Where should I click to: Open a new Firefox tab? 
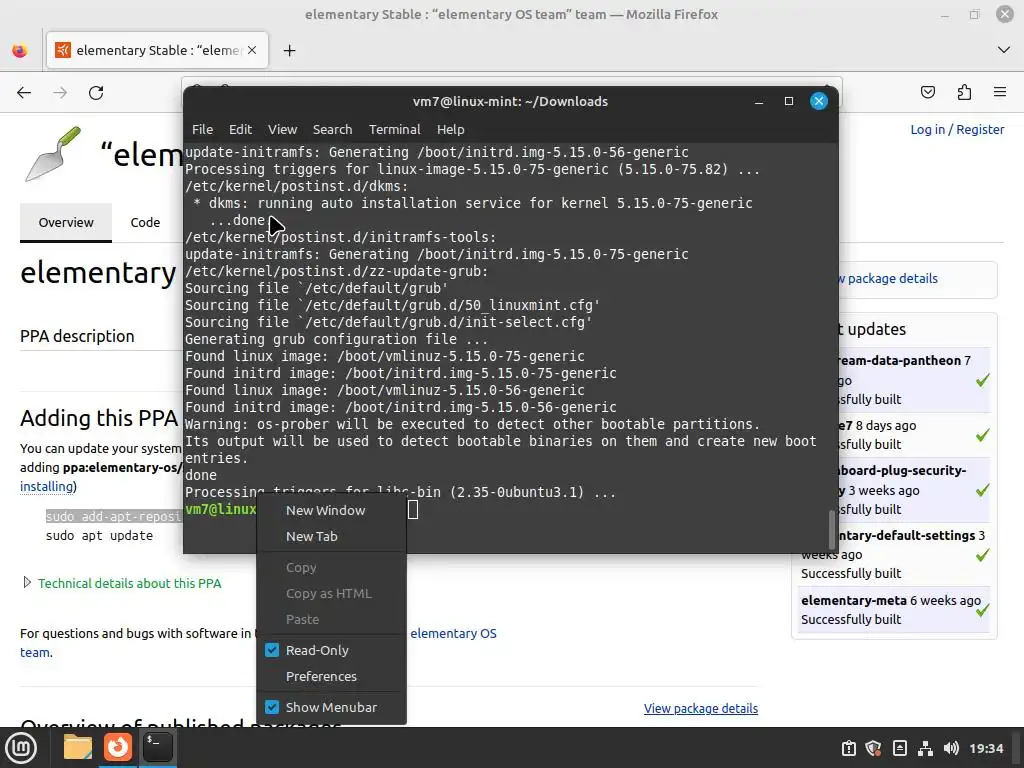click(x=289, y=50)
